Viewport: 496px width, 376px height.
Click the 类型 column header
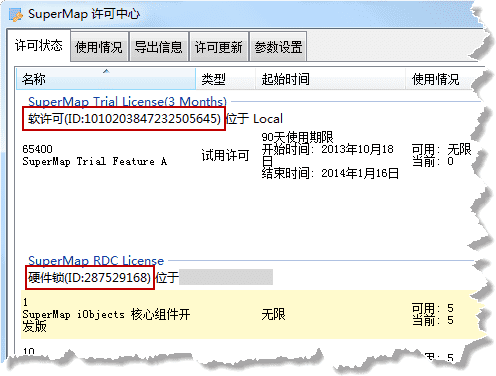[x=225, y=79]
